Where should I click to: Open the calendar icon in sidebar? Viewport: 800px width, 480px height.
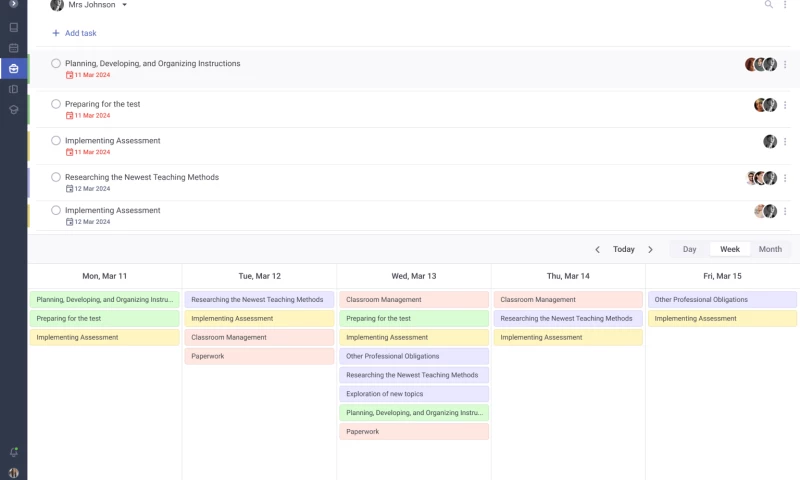14,48
